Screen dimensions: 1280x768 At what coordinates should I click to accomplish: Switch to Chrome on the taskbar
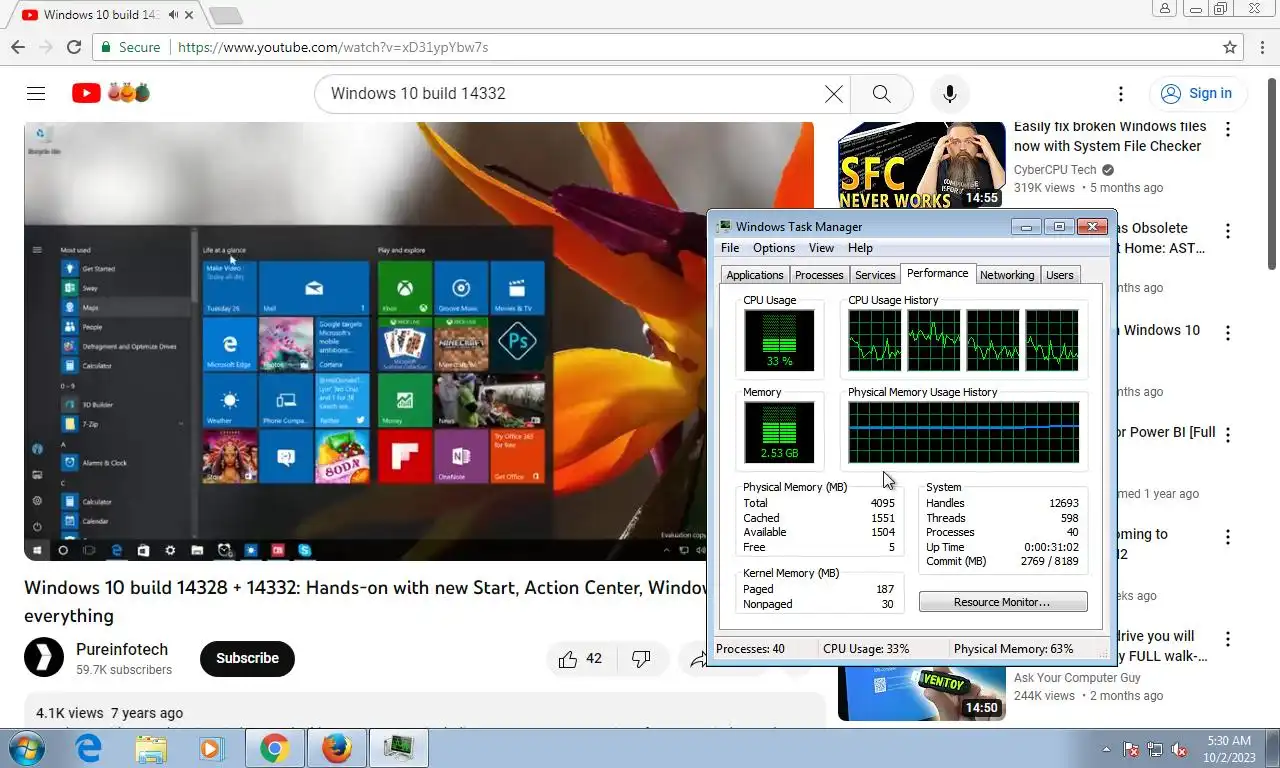275,748
